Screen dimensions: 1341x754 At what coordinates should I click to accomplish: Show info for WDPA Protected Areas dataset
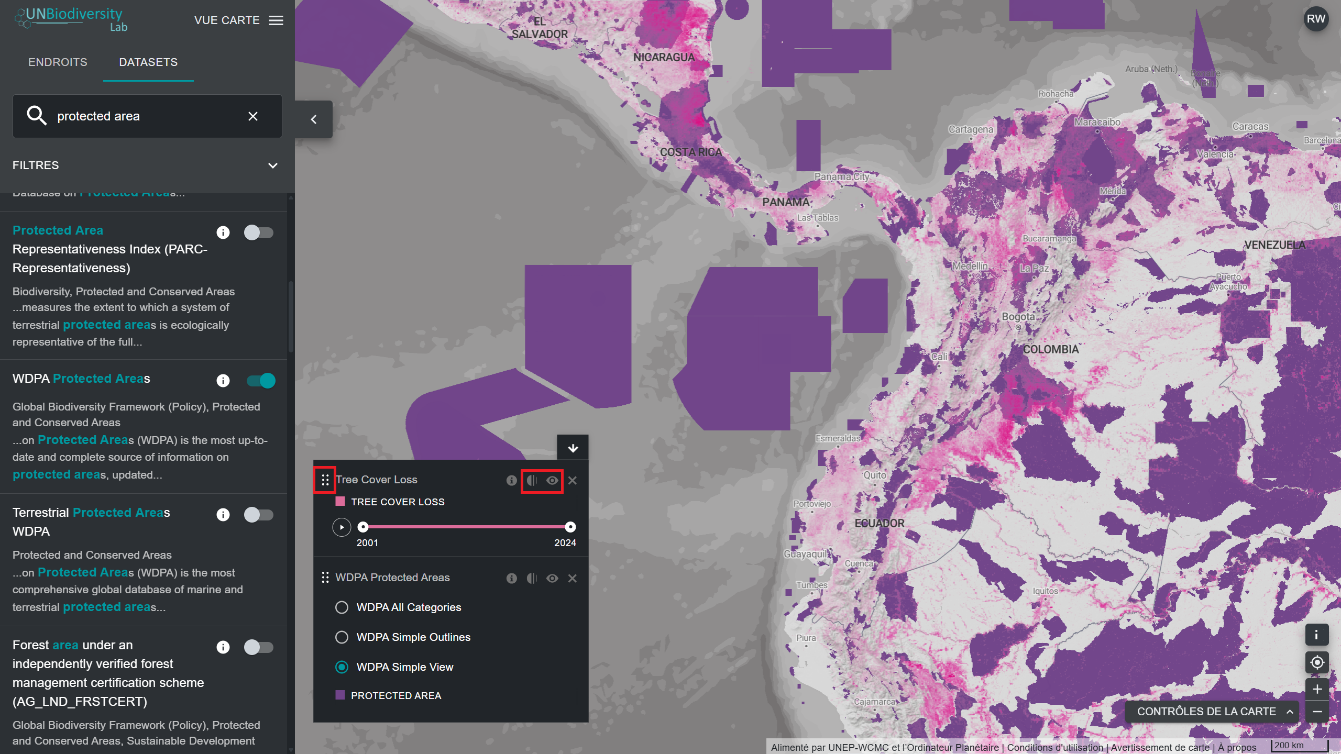point(223,381)
